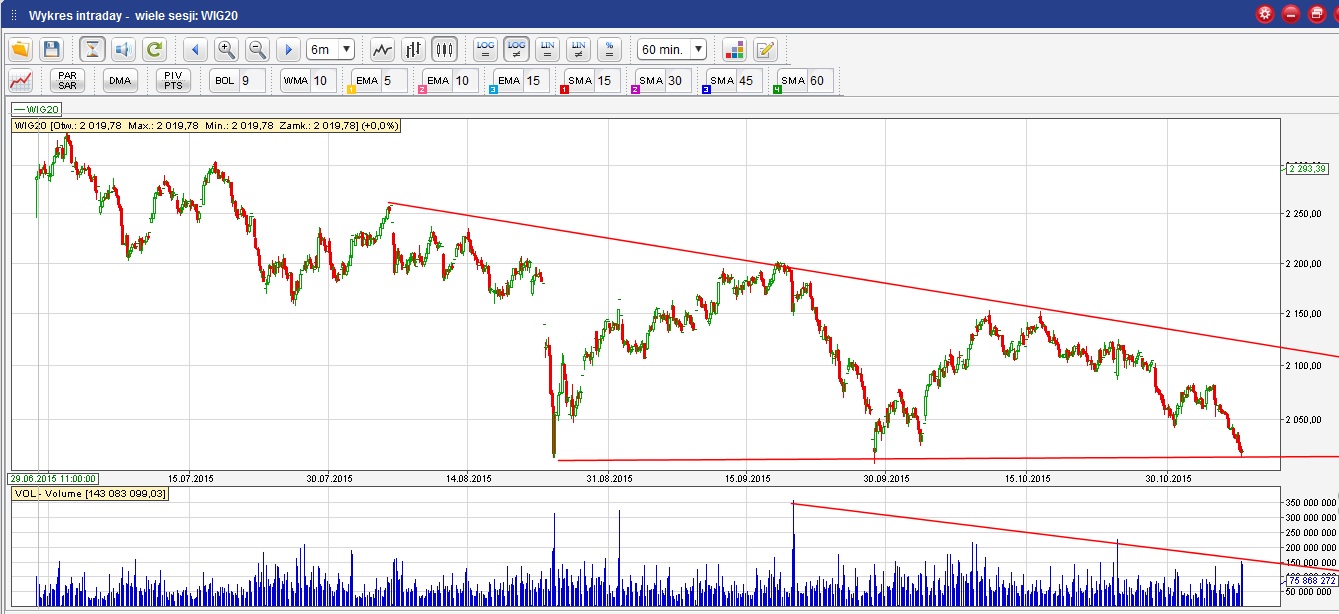Image resolution: width=1339 pixels, height=614 pixels.
Task: Edit the BOL period value field
Action: tap(251, 81)
